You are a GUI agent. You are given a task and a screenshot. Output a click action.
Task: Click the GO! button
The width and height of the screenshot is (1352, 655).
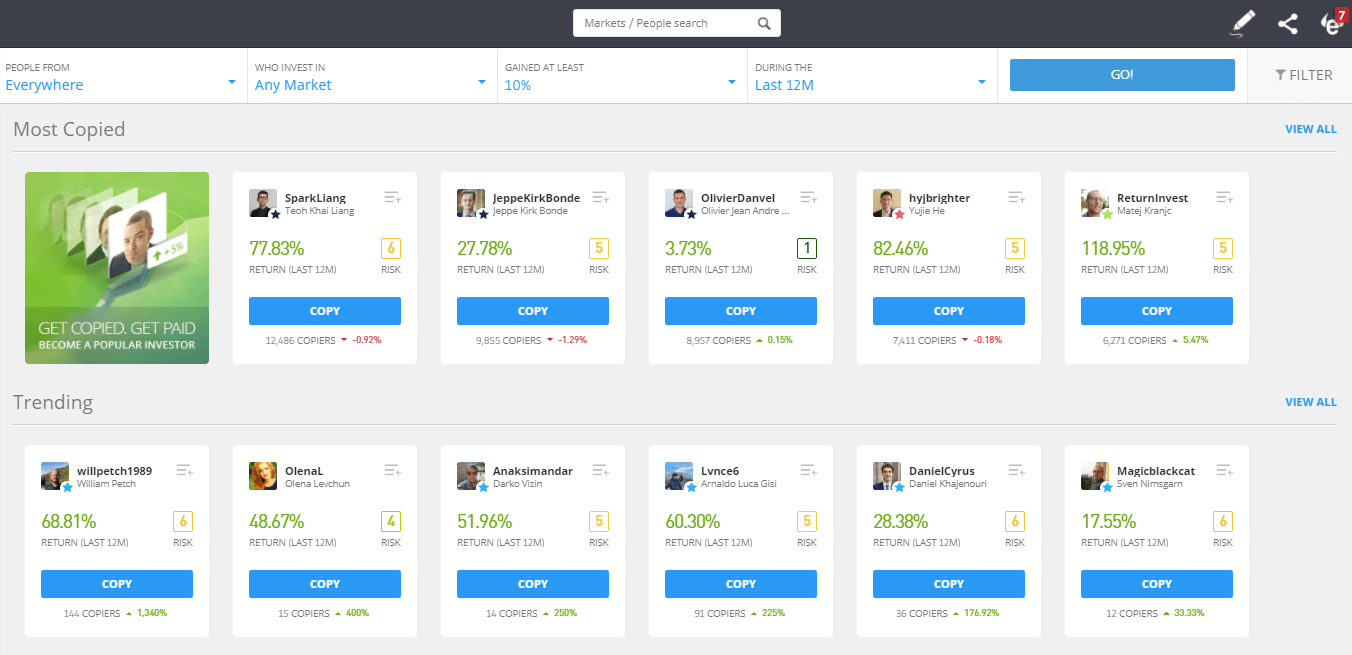[x=1122, y=75]
